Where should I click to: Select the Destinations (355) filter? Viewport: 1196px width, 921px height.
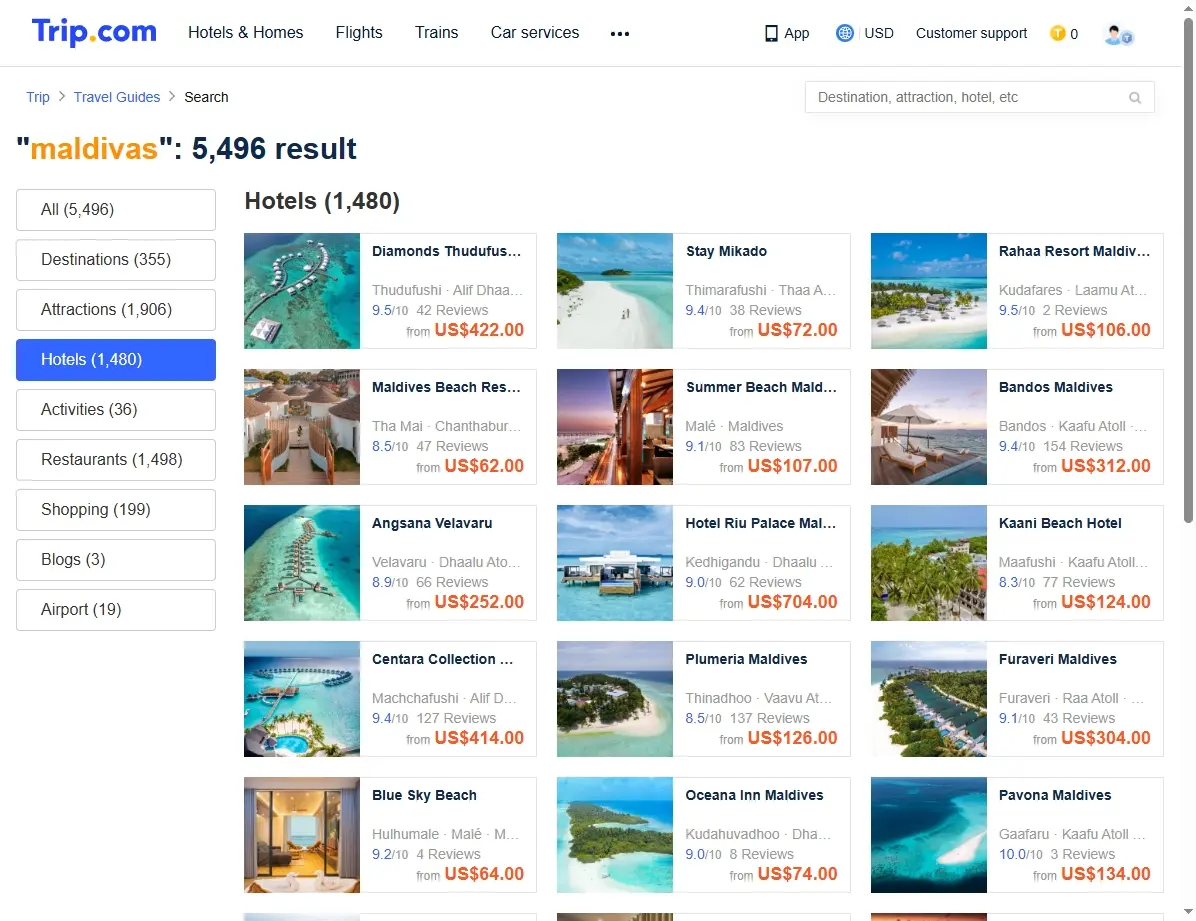116,259
